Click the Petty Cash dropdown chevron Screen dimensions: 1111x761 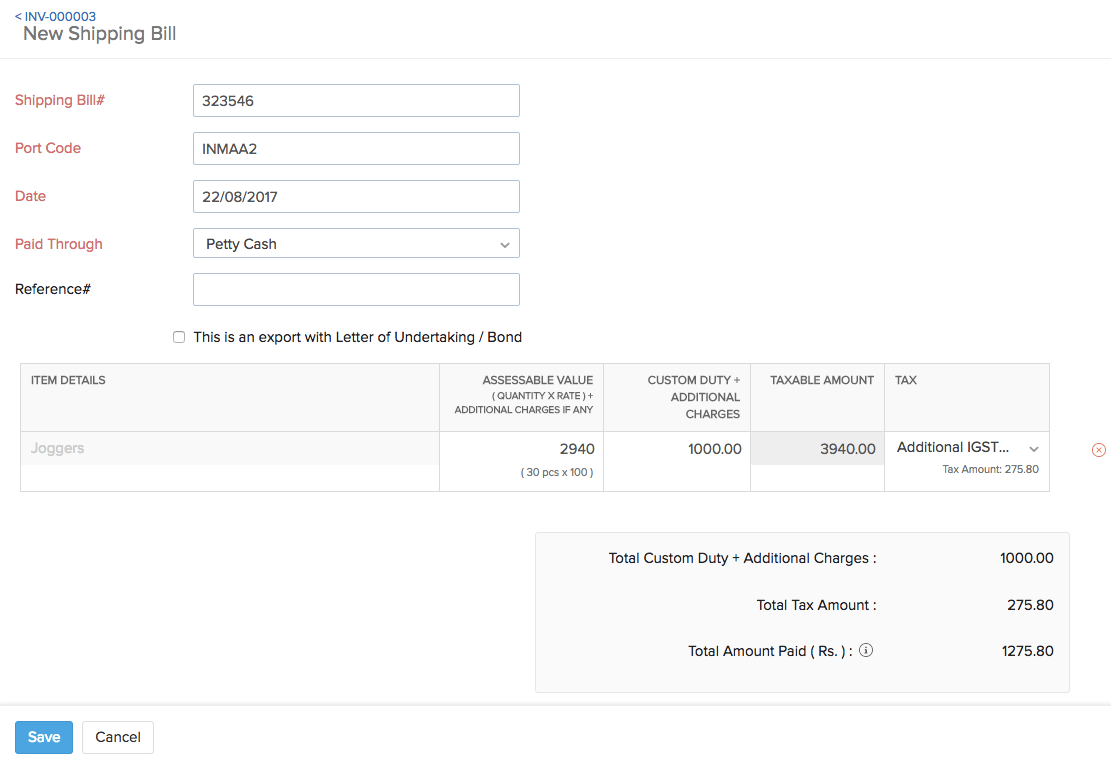505,243
